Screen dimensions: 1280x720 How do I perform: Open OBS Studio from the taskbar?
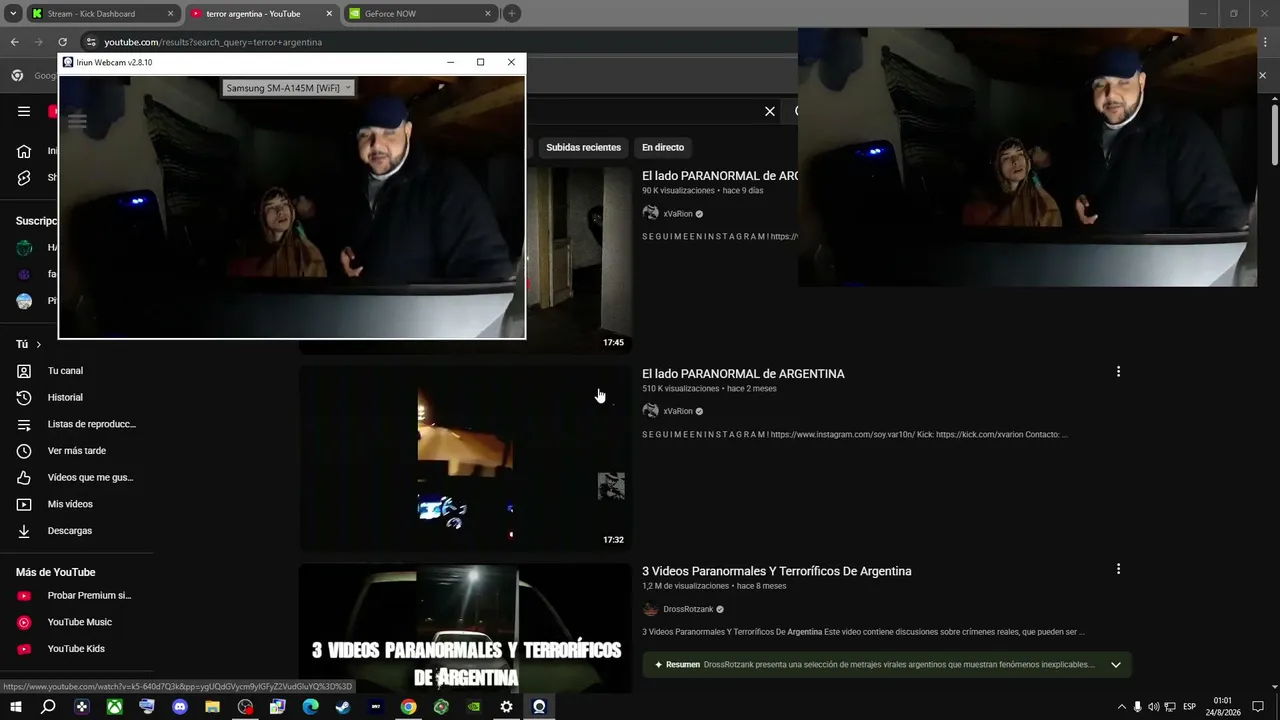(245, 707)
